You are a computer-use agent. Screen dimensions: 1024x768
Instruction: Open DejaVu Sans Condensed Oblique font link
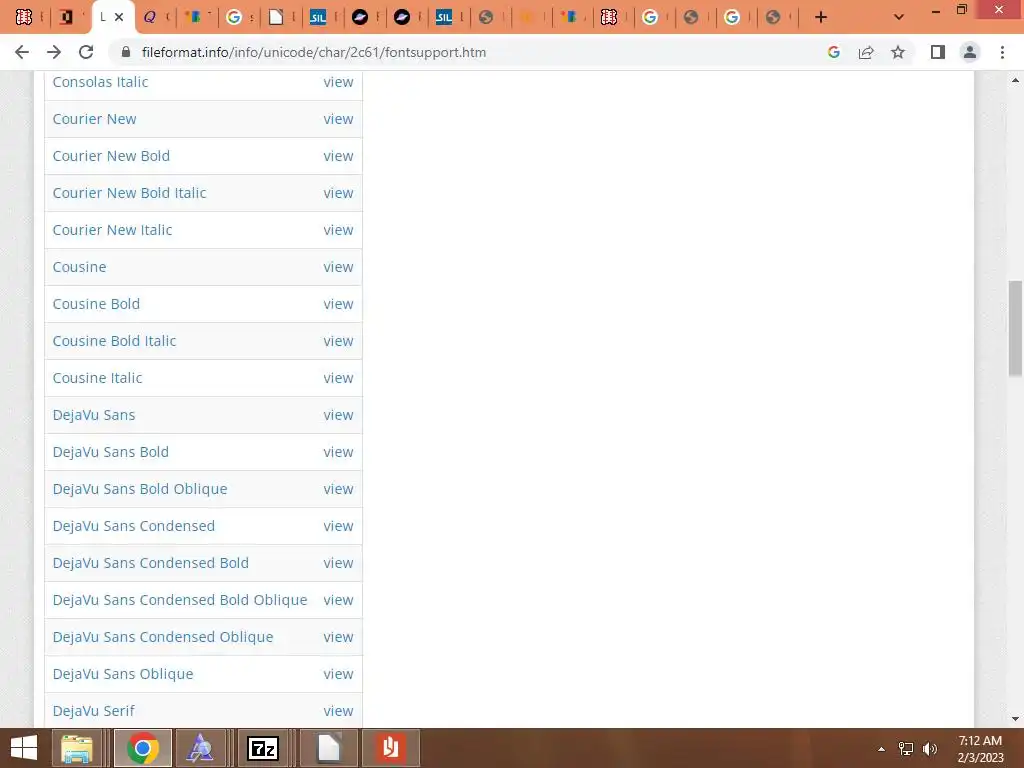163,637
